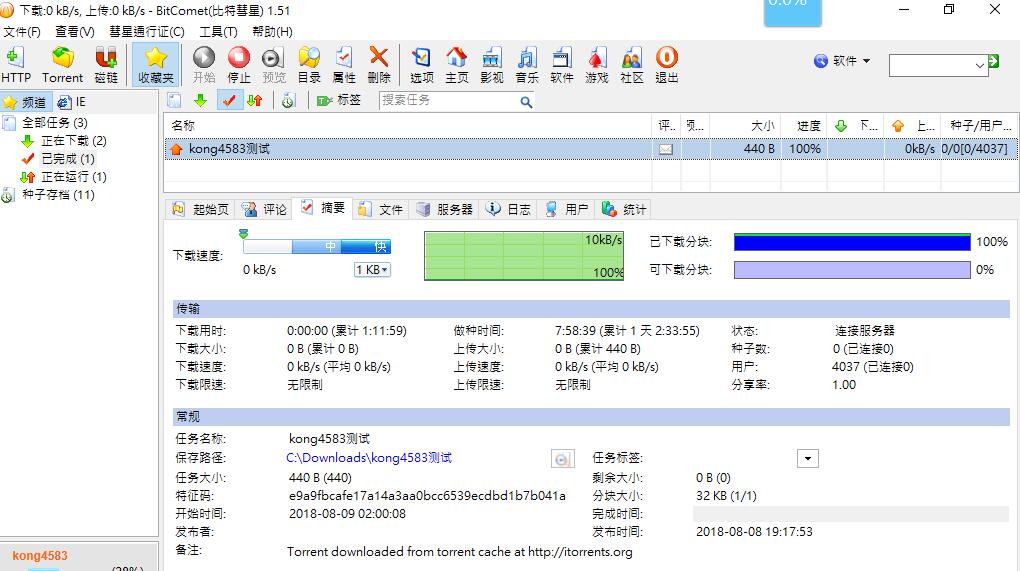Open the 起始页 detail tab

pyautogui.click(x=200, y=209)
